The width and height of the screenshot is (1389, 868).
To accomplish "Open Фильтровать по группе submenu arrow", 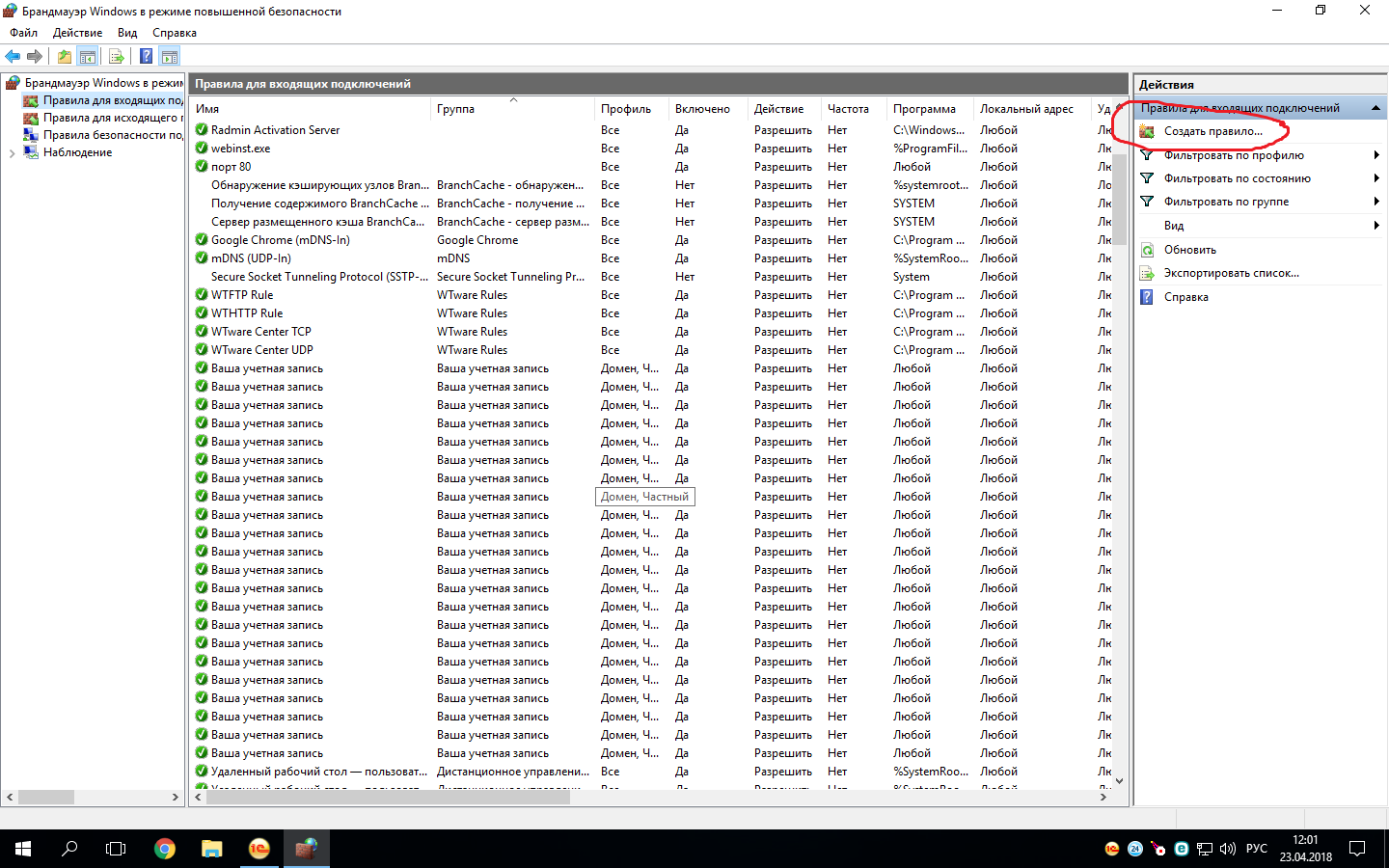I will 1376,202.
